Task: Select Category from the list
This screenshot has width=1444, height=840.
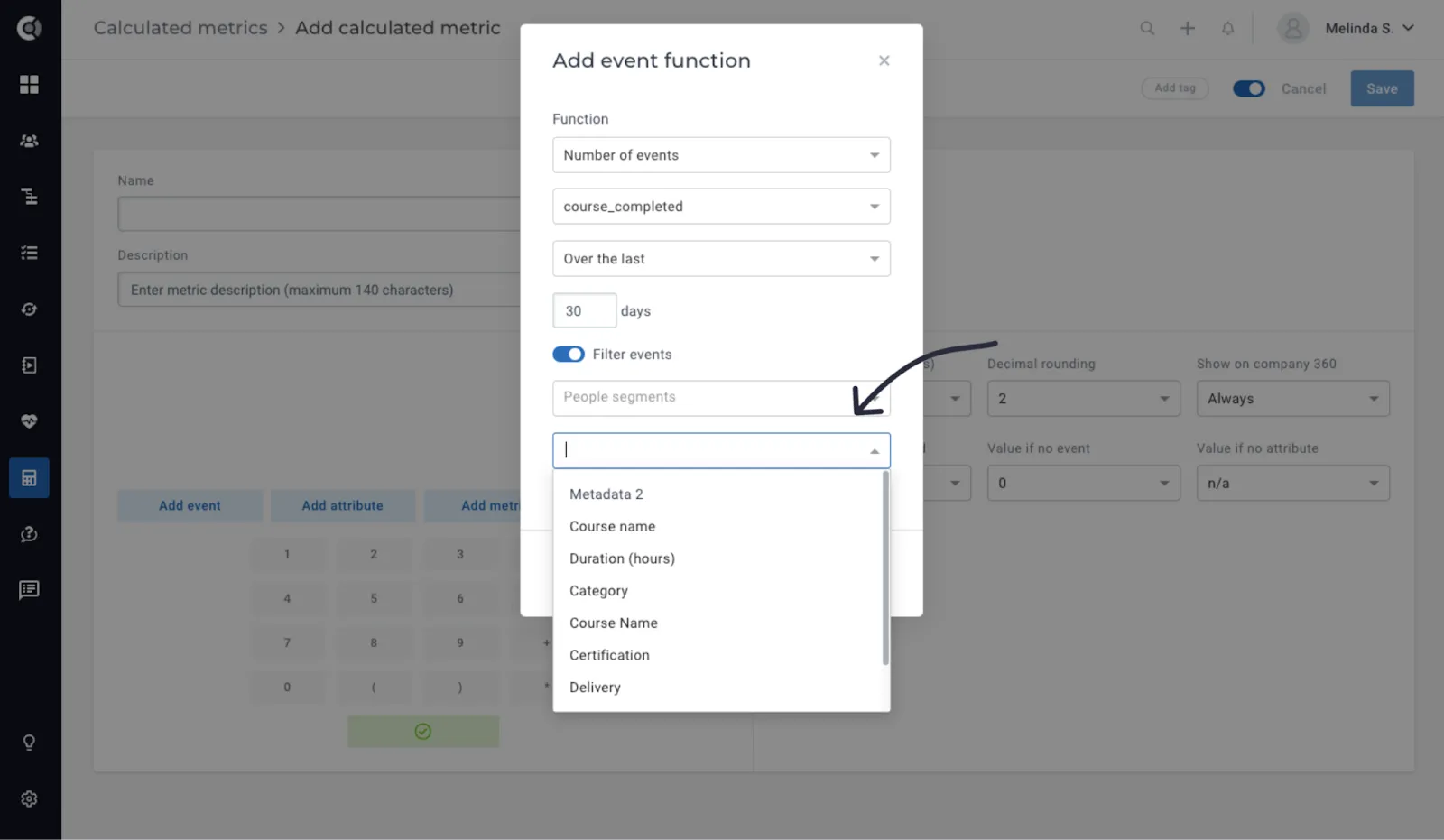Action: [718, 591]
